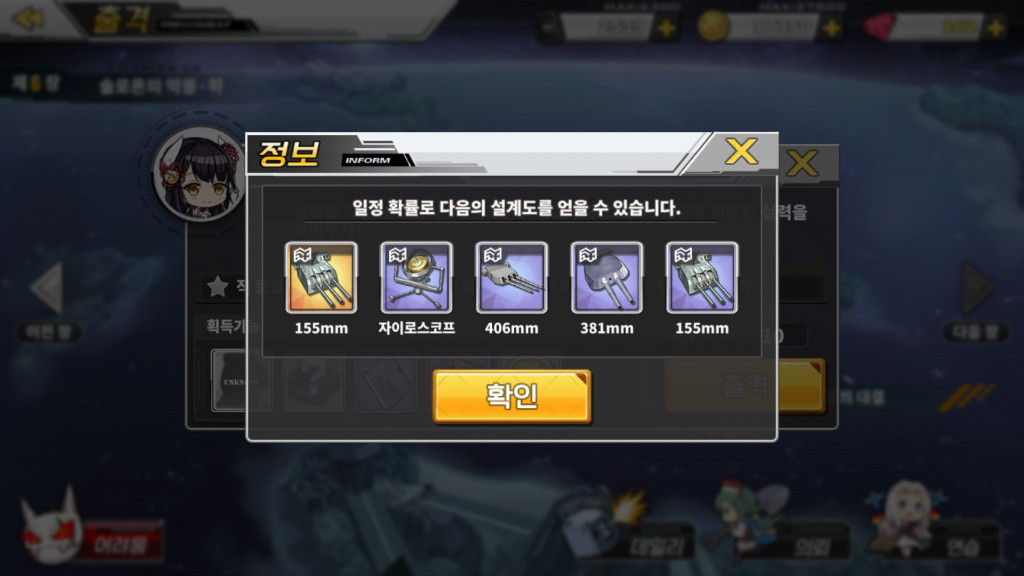Buy gems with the plus icon
Image resolution: width=1024 pixels, height=576 pixels.
(x=996, y=28)
